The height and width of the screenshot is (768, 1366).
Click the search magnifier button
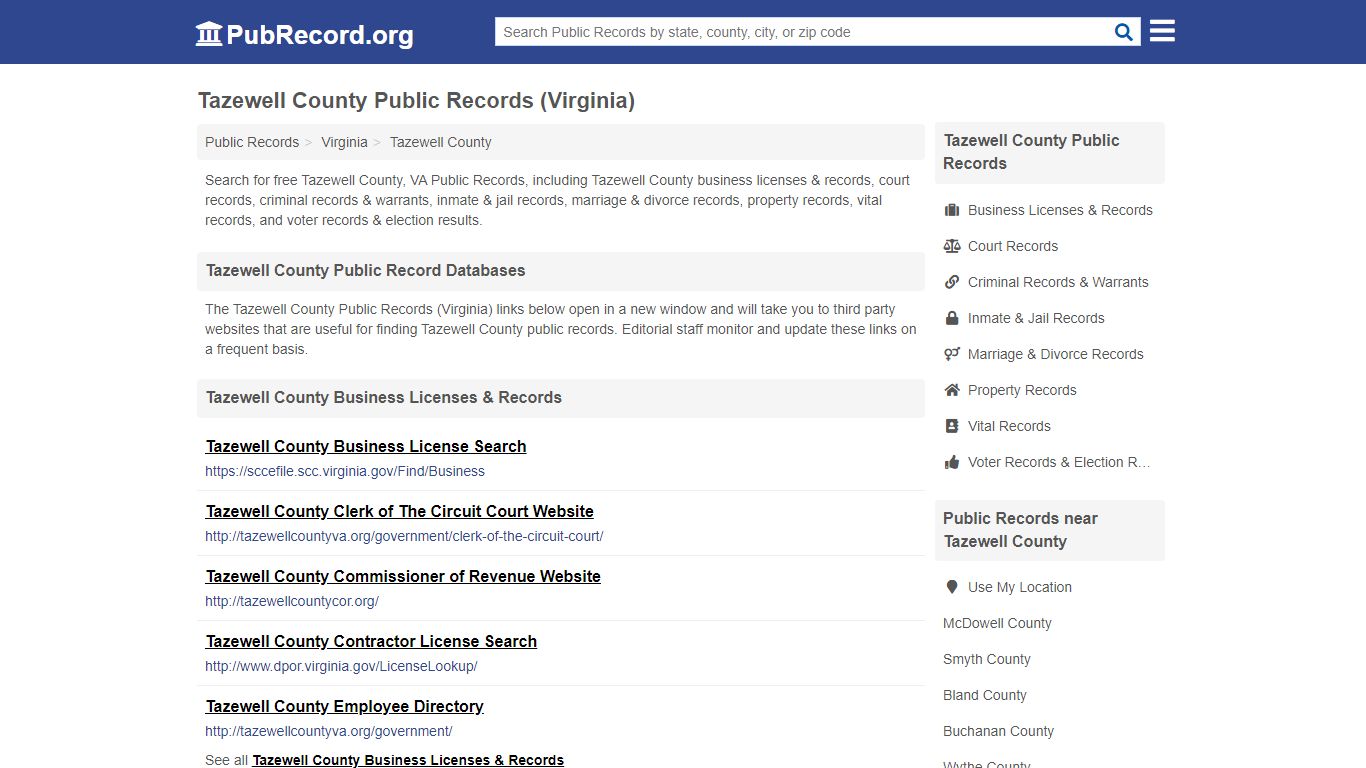[1124, 32]
